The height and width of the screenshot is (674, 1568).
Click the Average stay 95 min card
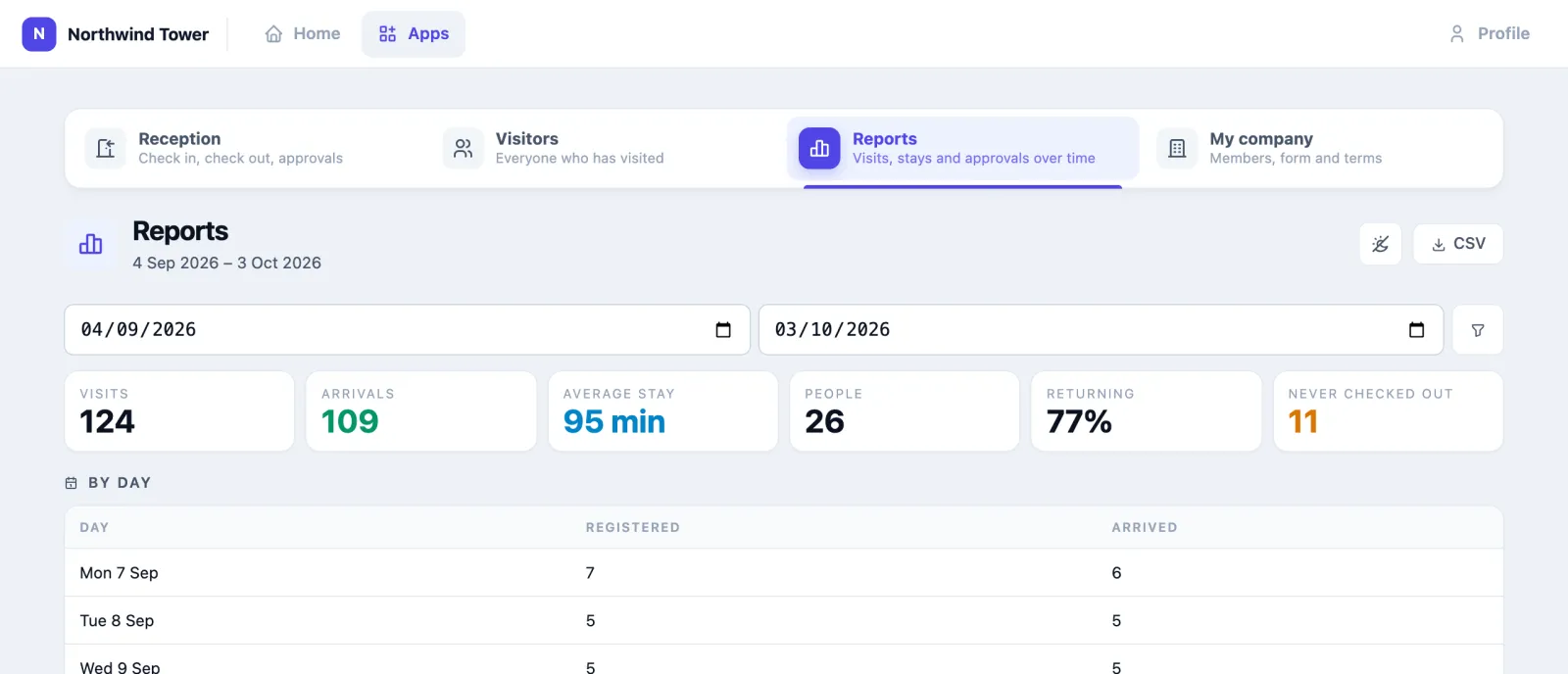point(662,411)
